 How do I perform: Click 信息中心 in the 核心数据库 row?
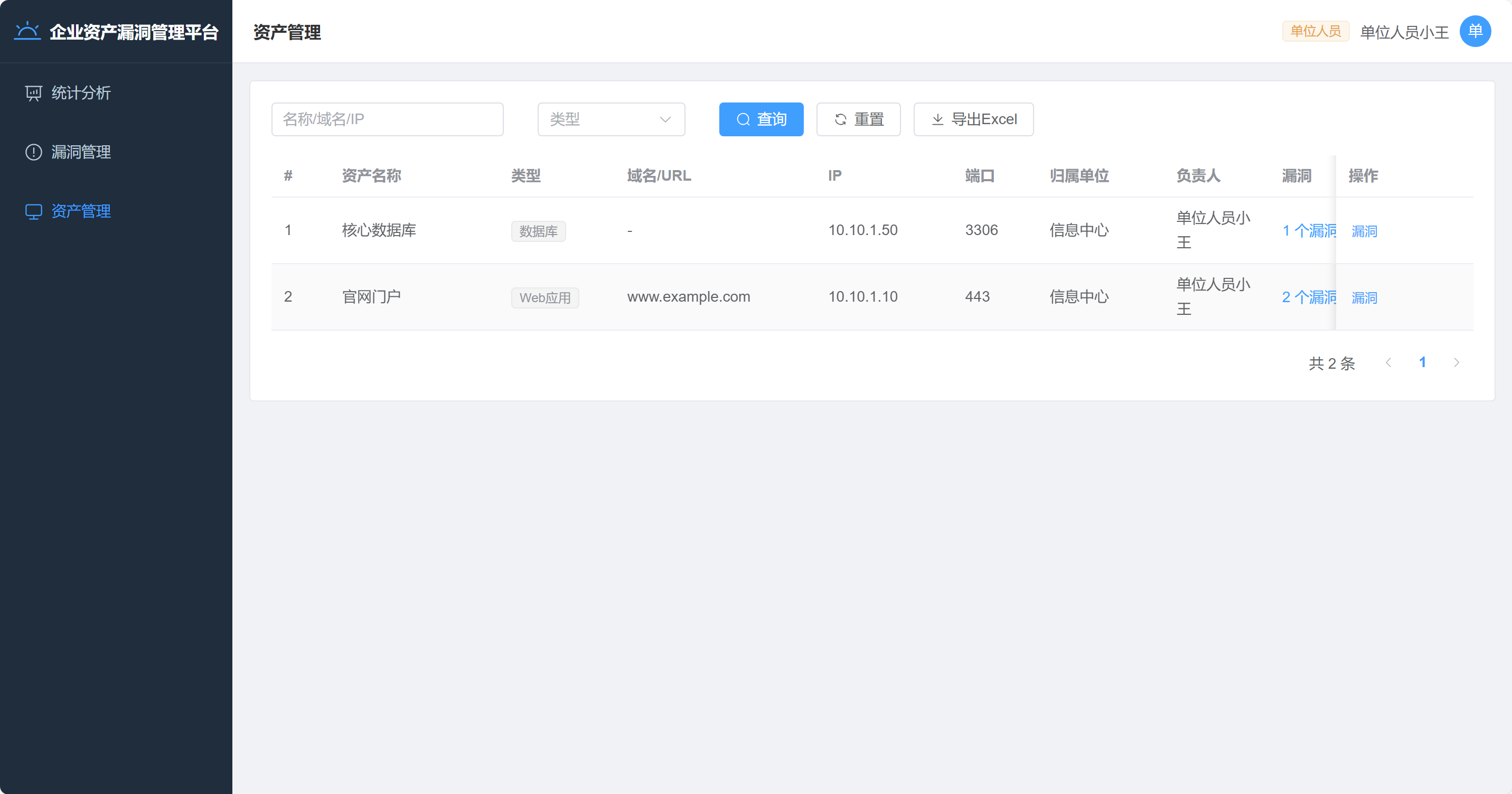(1079, 230)
